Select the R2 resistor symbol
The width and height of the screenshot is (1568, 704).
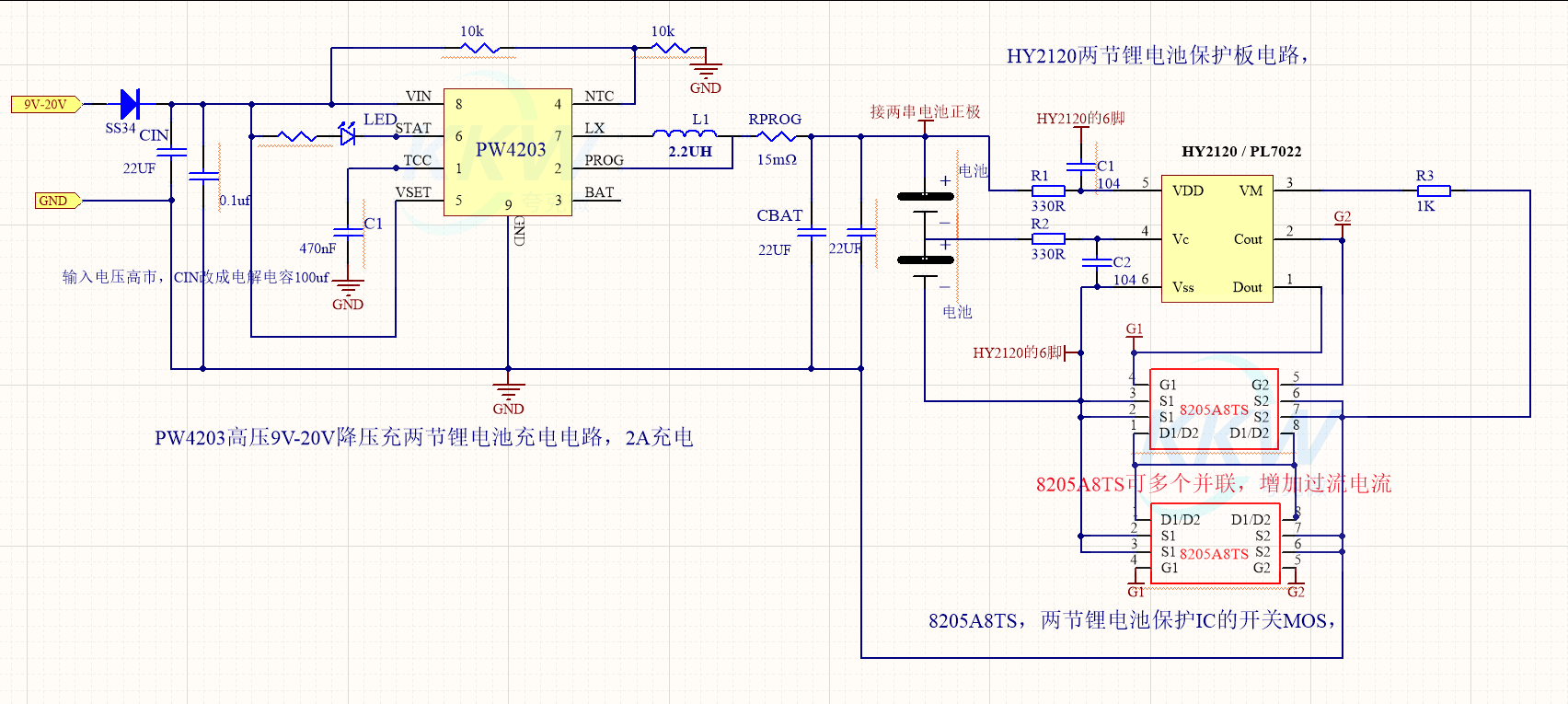coord(1048,238)
